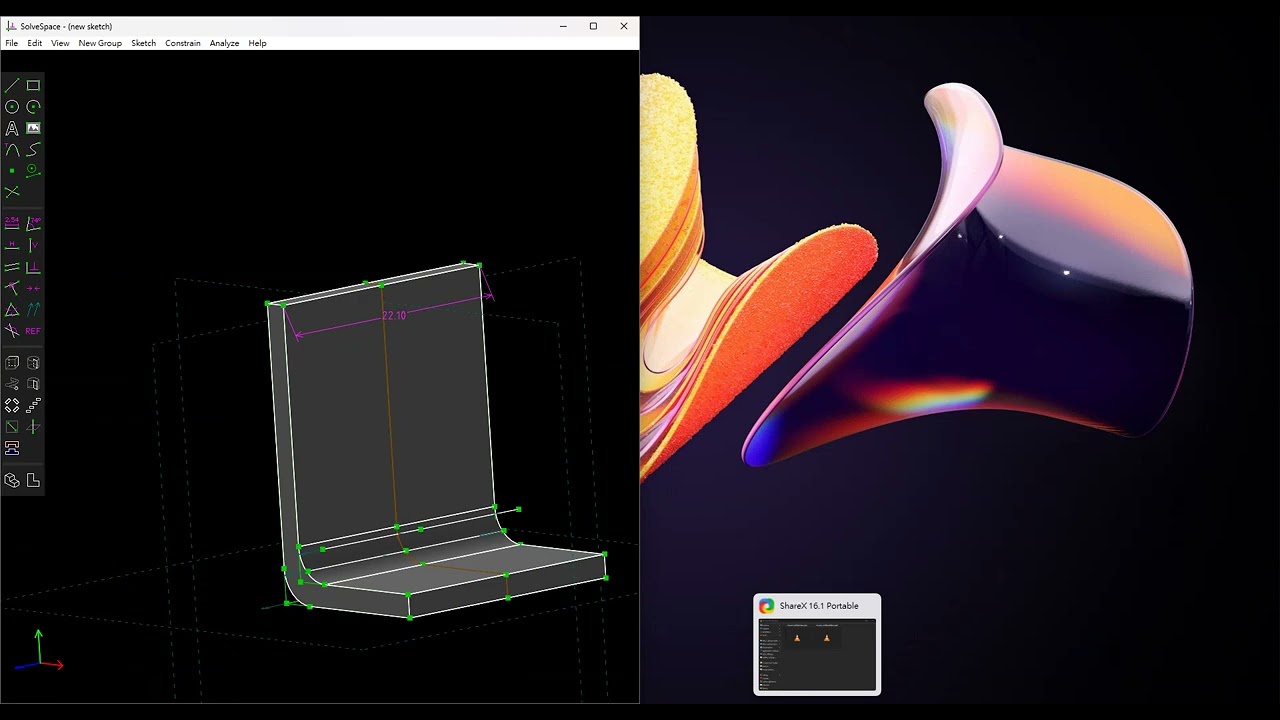Select the Datum Point tool

pos(12,170)
